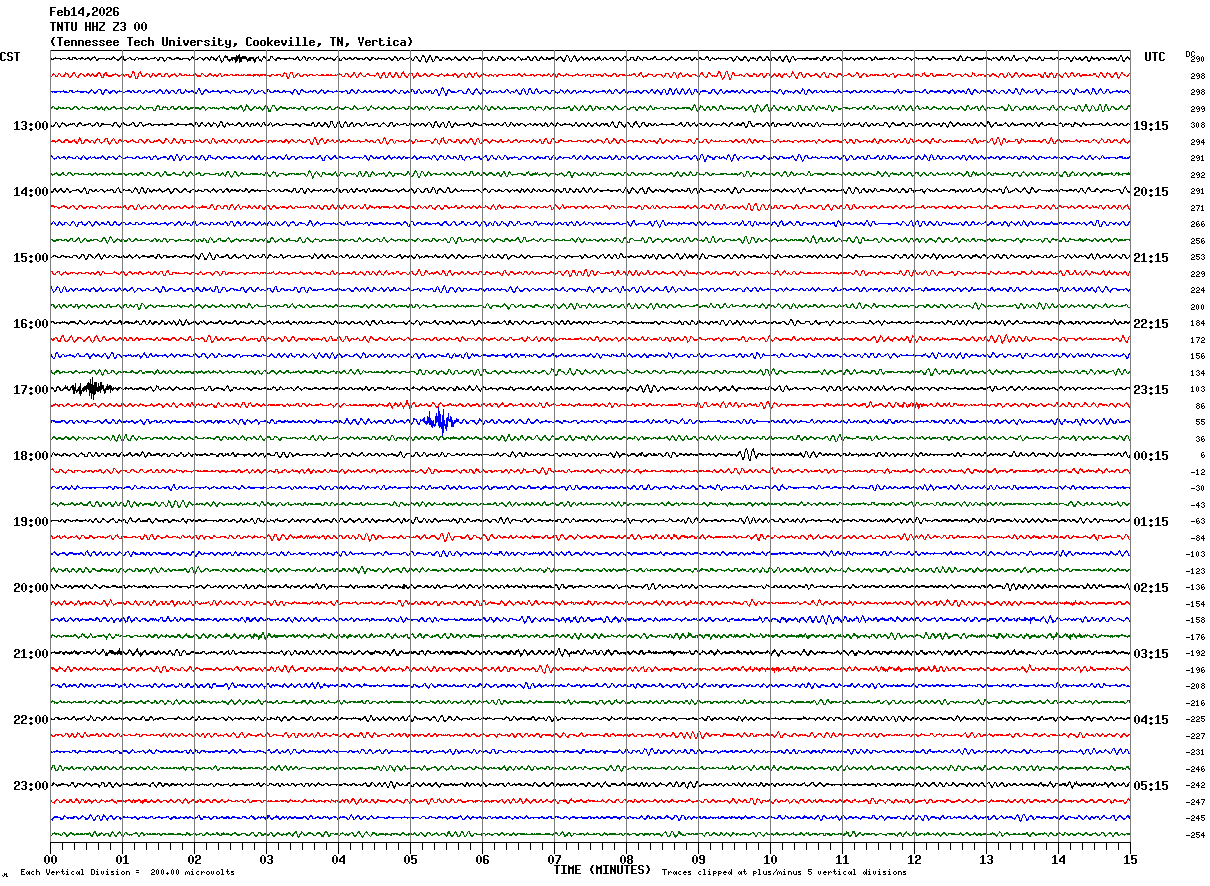Viewport: 1210px width, 886px height.
Task: Click the 'DC' column header
Action: tap(1190, 54)
